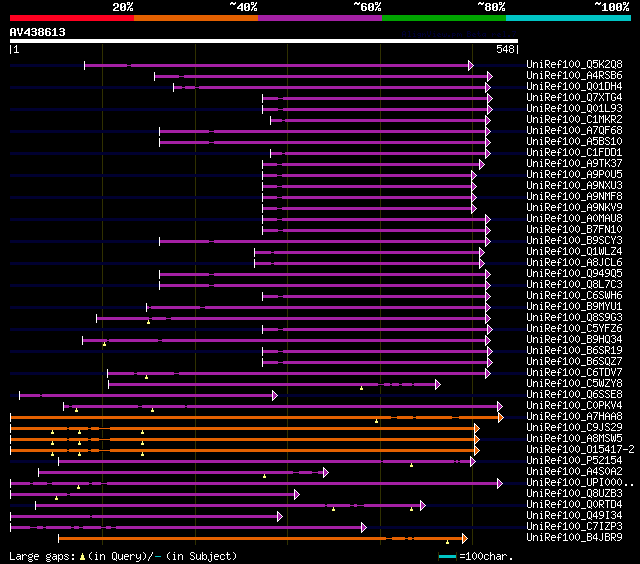
Task: Click the orange ~40% identity legend segment
Action: click(196, 18)
